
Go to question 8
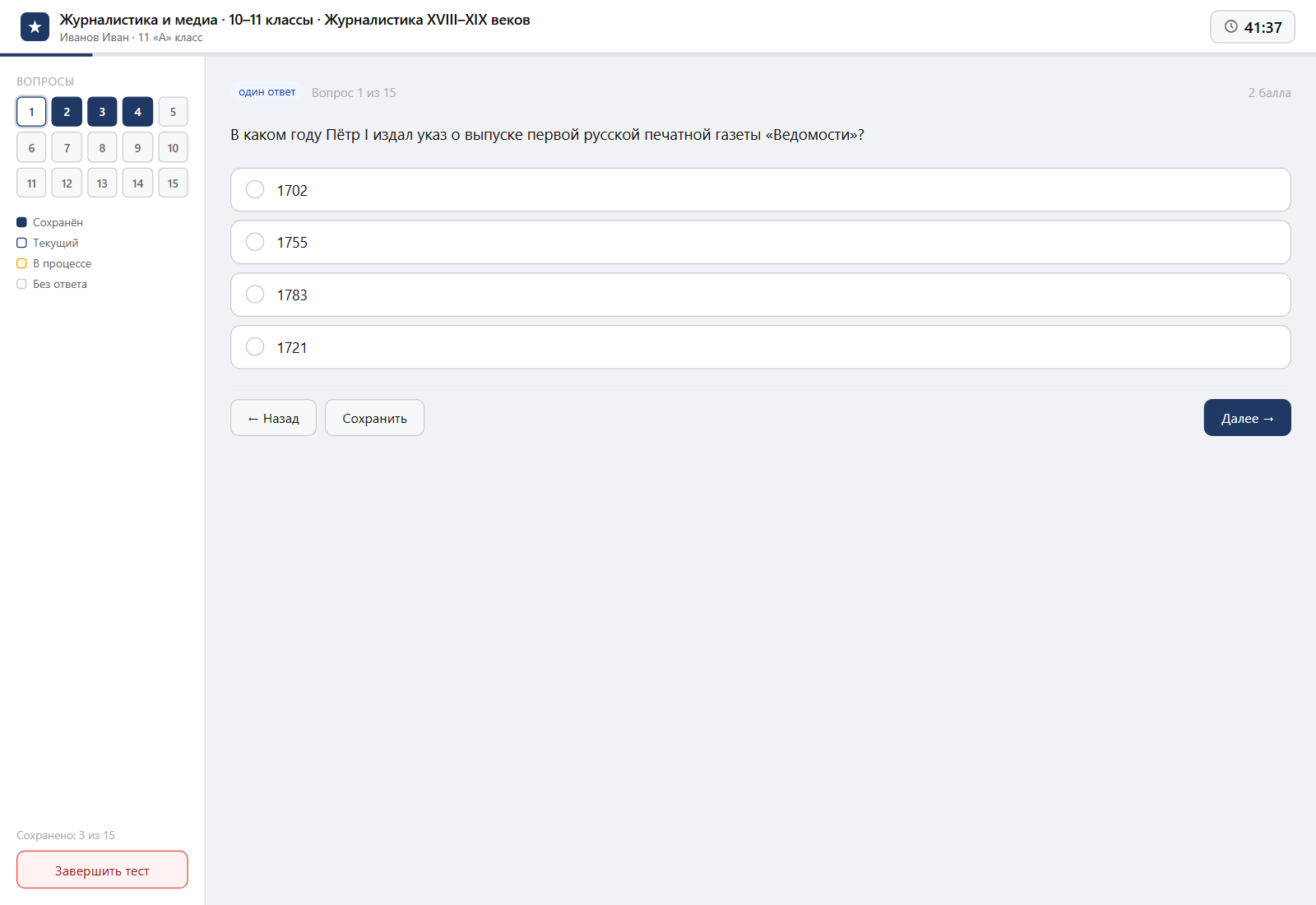click(x=102, y=148)
